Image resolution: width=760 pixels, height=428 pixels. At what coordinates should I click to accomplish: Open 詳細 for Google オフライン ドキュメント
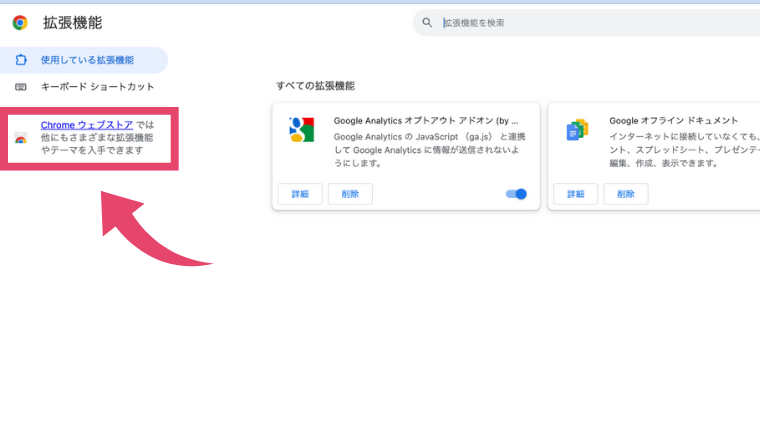[575, 194]
